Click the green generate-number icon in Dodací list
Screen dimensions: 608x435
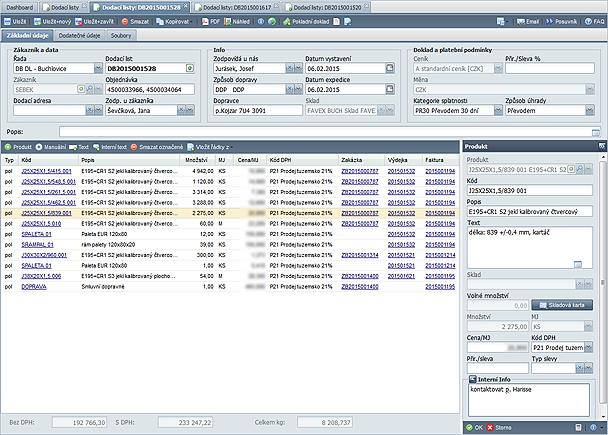tap(190, 68)
